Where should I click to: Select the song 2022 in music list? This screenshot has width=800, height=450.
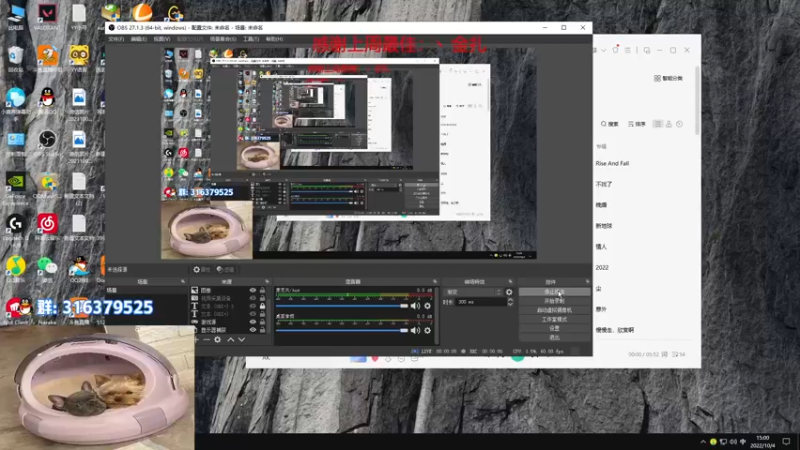coord(602,267)
